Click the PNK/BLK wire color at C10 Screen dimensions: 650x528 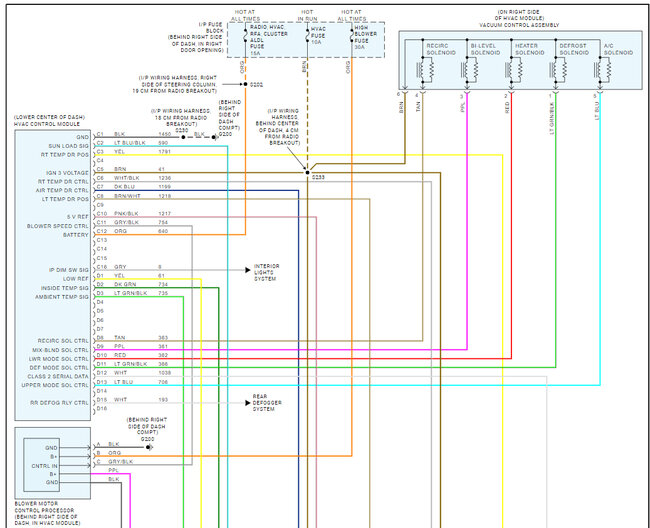[126, 214]
